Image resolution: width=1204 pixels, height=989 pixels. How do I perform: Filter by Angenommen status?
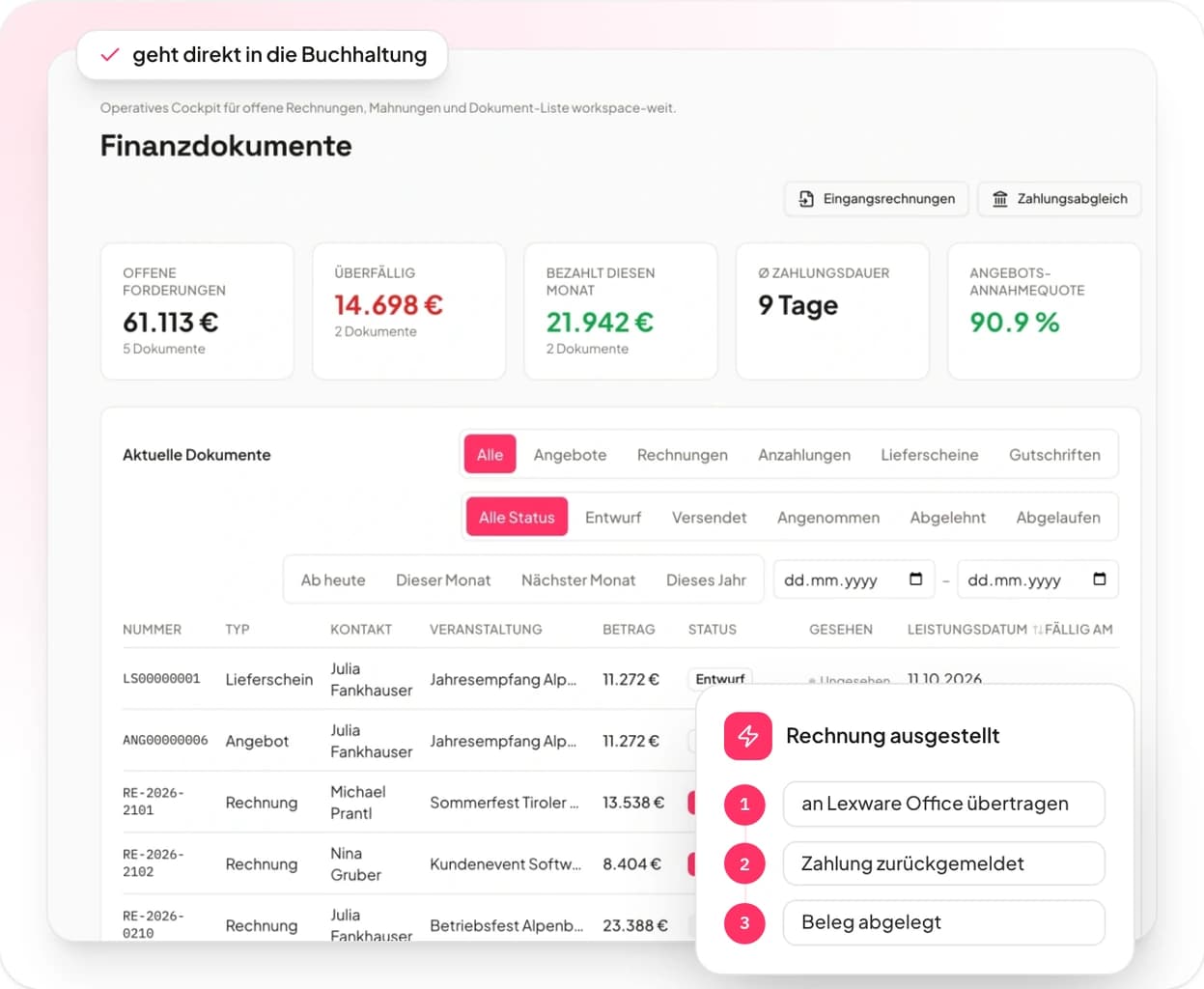pyautogui.click(x=828, y=518)
